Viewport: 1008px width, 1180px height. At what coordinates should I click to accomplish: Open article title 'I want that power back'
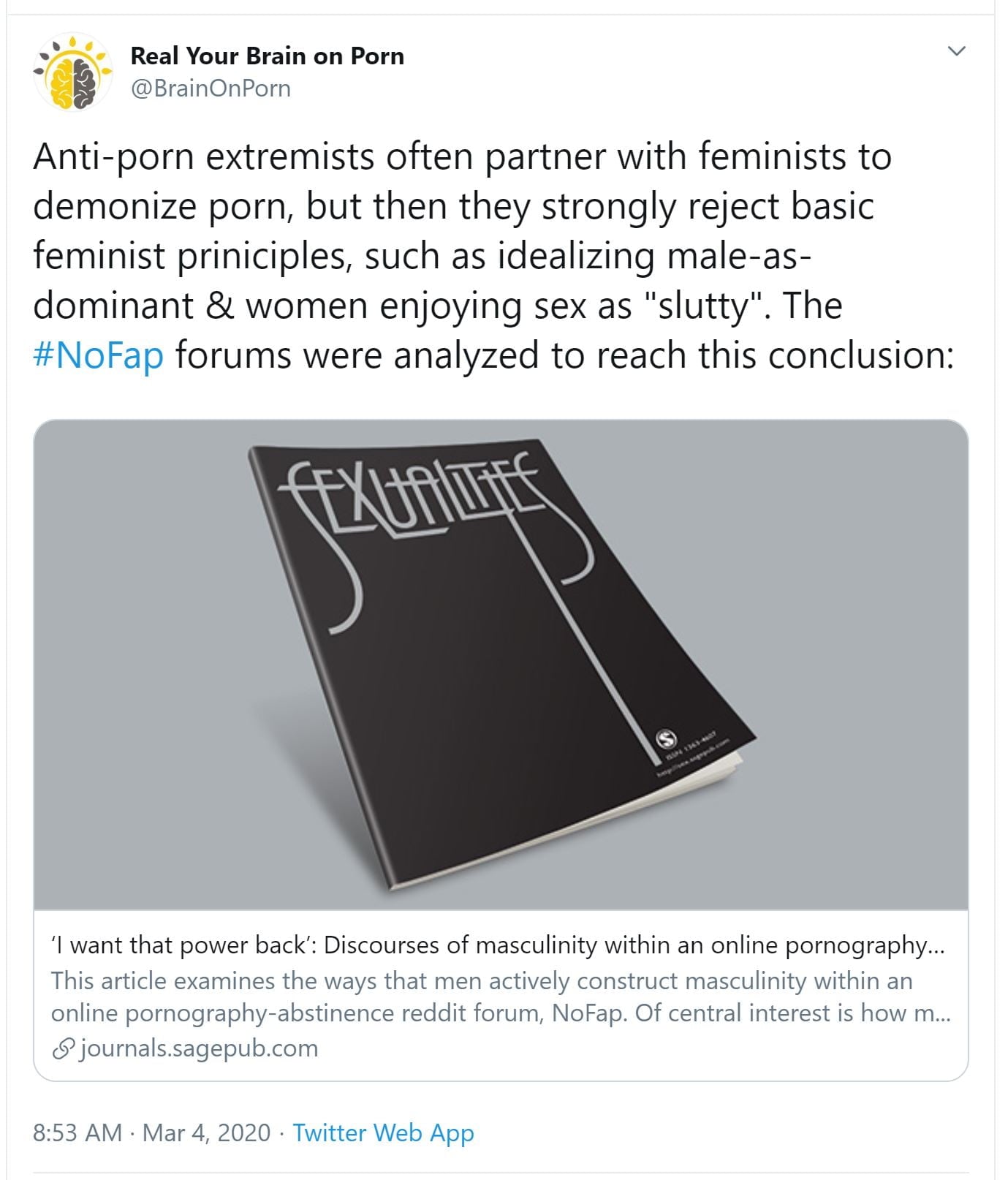[x=497, y=945]
